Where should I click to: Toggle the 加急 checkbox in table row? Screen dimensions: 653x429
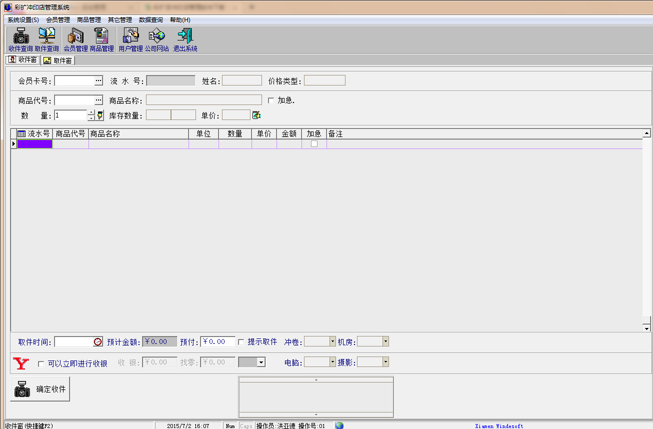[314, 144]
